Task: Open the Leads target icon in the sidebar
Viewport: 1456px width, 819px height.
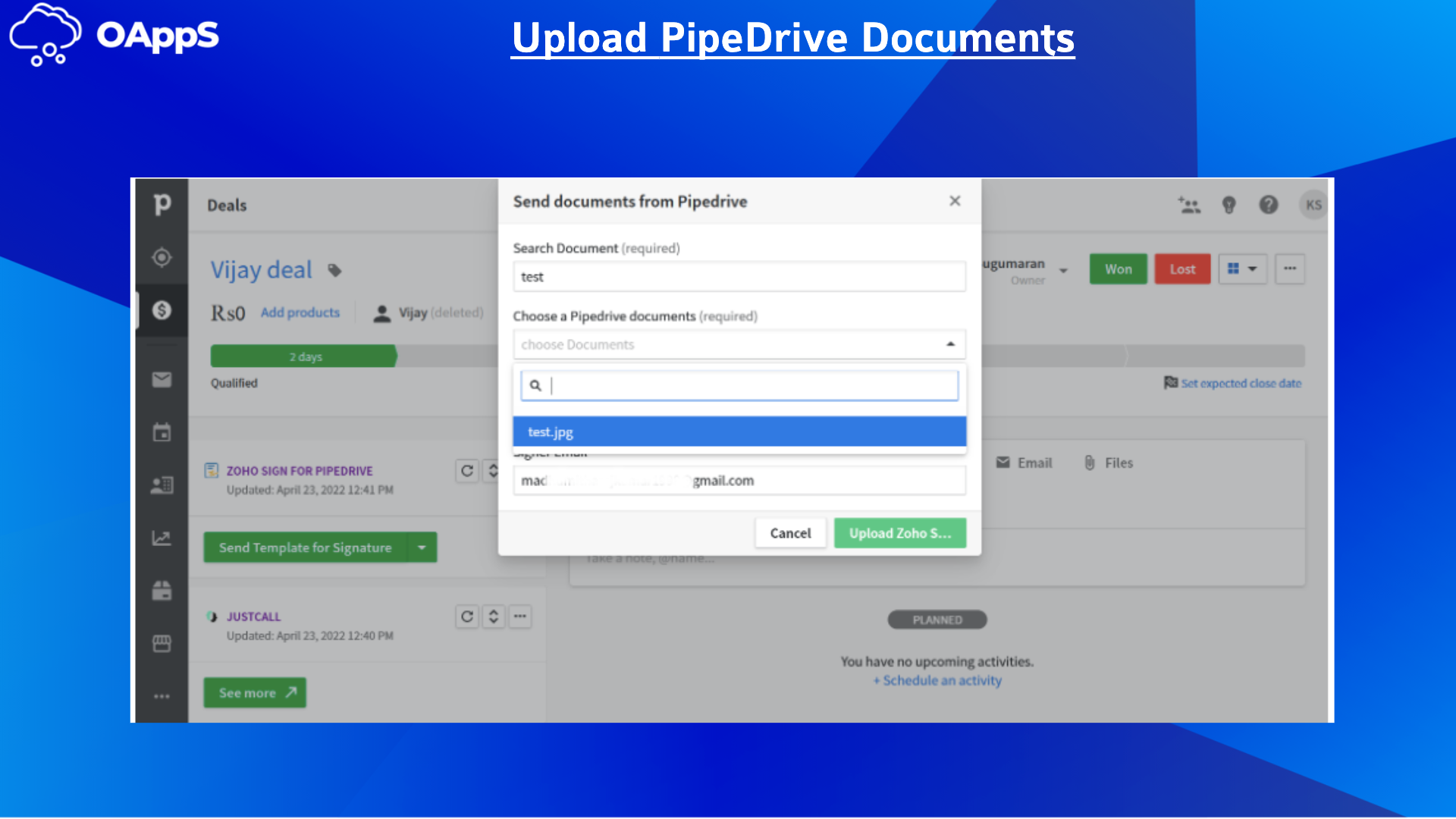Action: (x=162, y=257)
